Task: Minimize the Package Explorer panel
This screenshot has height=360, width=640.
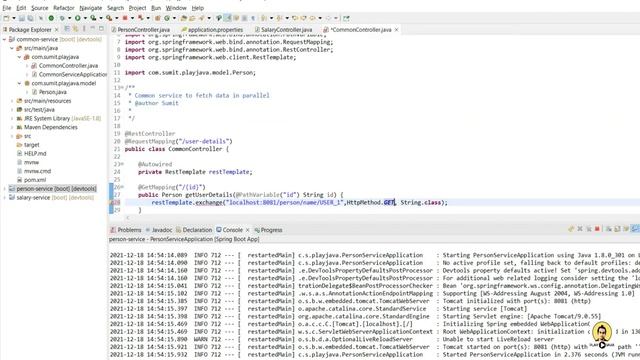Action: coord(93,29)
